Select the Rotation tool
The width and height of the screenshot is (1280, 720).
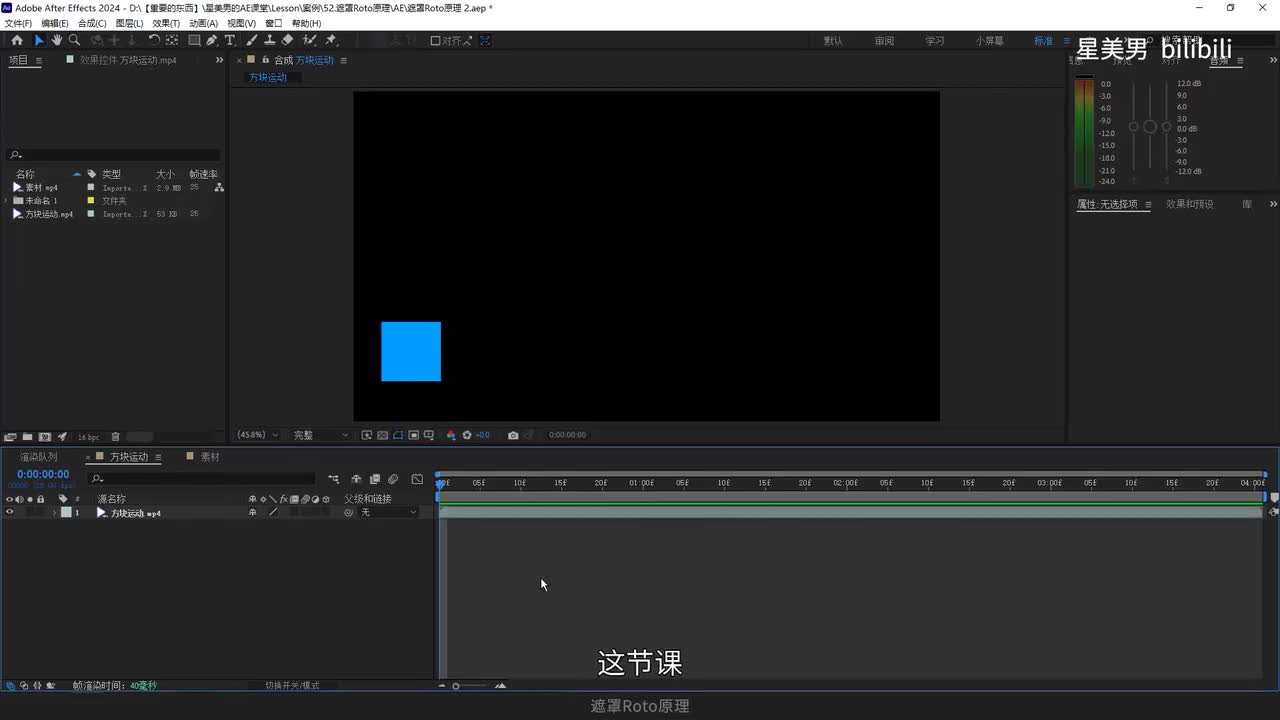(154, 41)
